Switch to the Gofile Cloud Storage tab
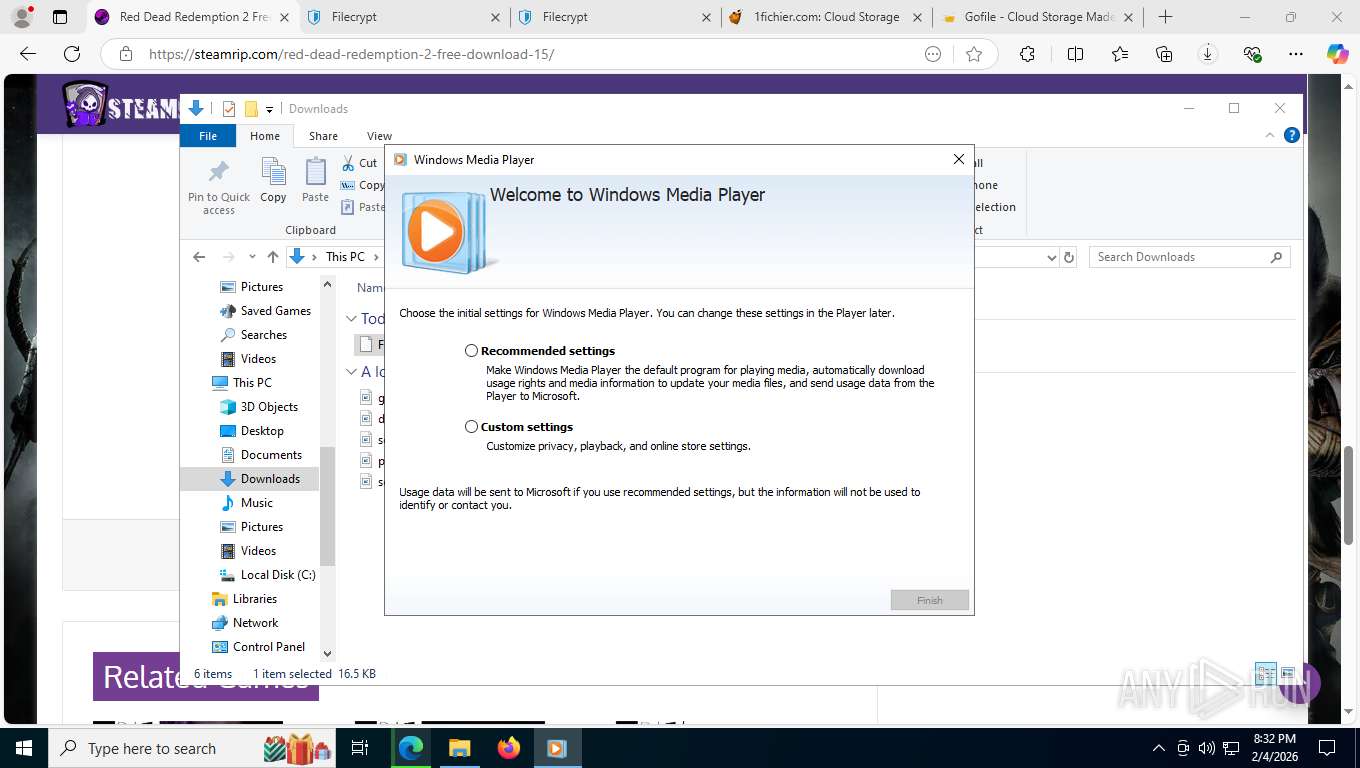This screenshot has width=1360, height=768. pyautogui.click(x=1038, y=17)
